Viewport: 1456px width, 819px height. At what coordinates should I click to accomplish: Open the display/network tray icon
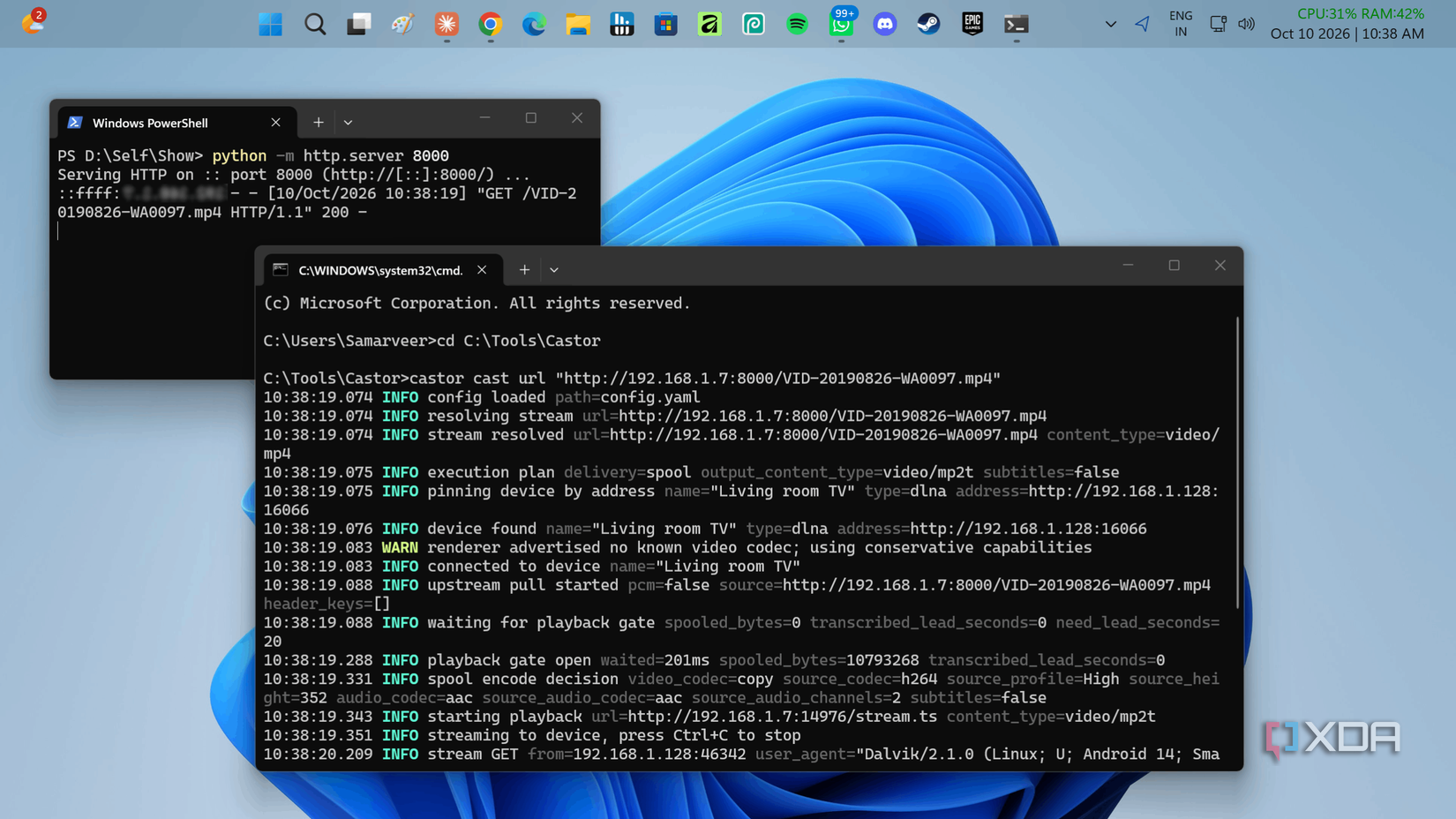tap(1218, 24)
